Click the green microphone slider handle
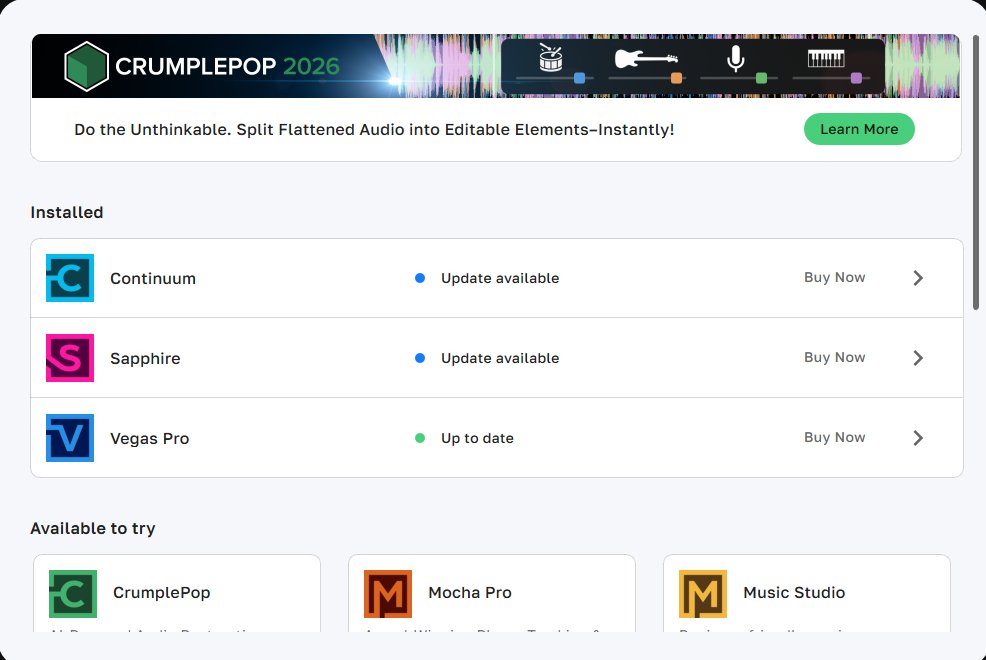The height and width of the screenshot is (660, 986). [x=762, y=78]
